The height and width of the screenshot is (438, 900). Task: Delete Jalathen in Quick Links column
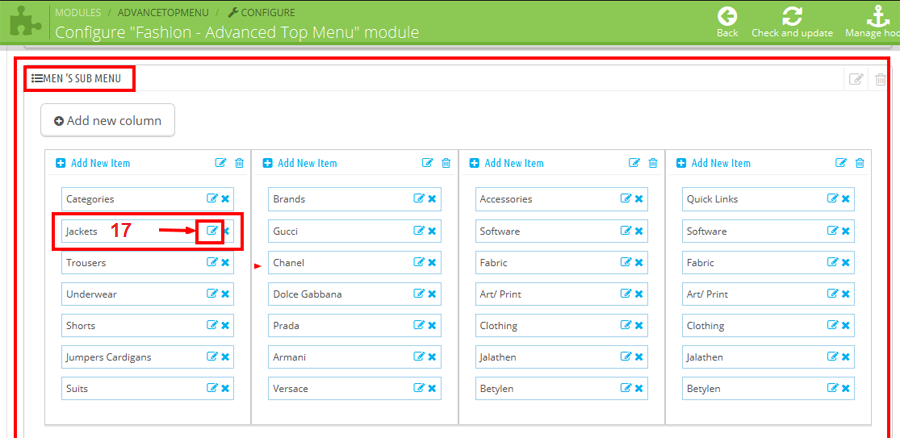point(845,357)
